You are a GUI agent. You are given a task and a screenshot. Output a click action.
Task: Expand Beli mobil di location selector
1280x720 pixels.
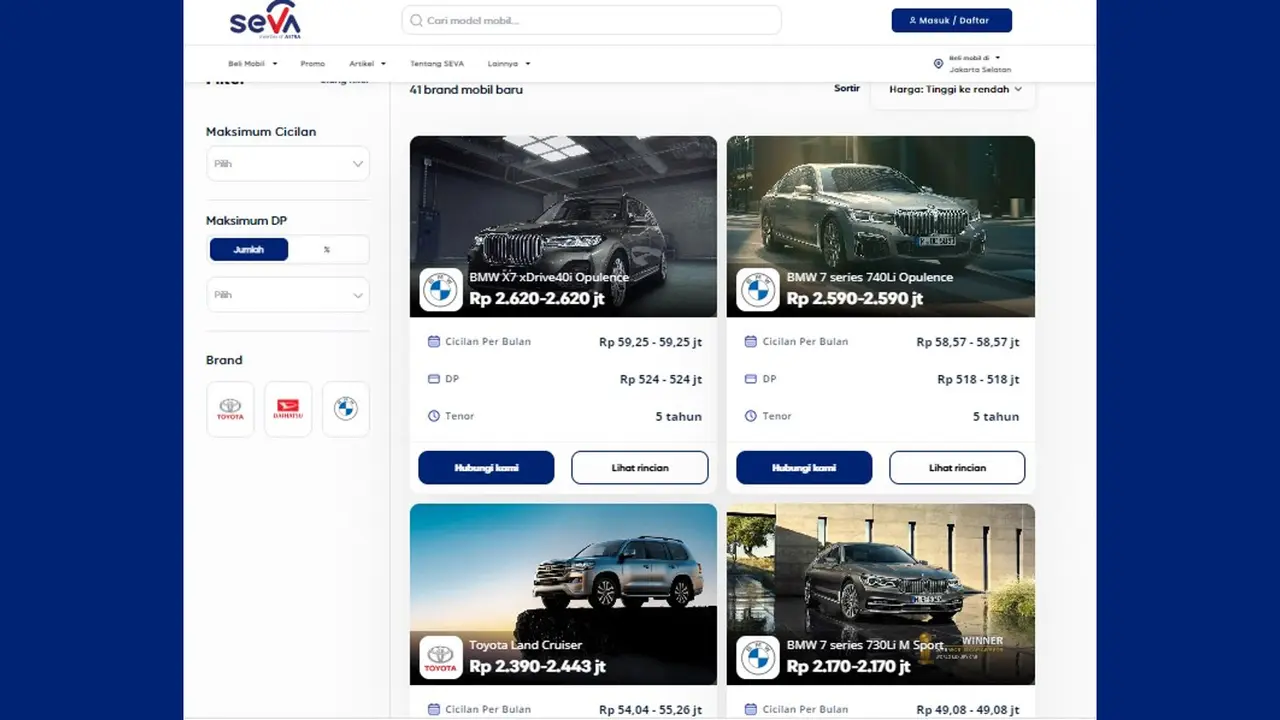973,63
